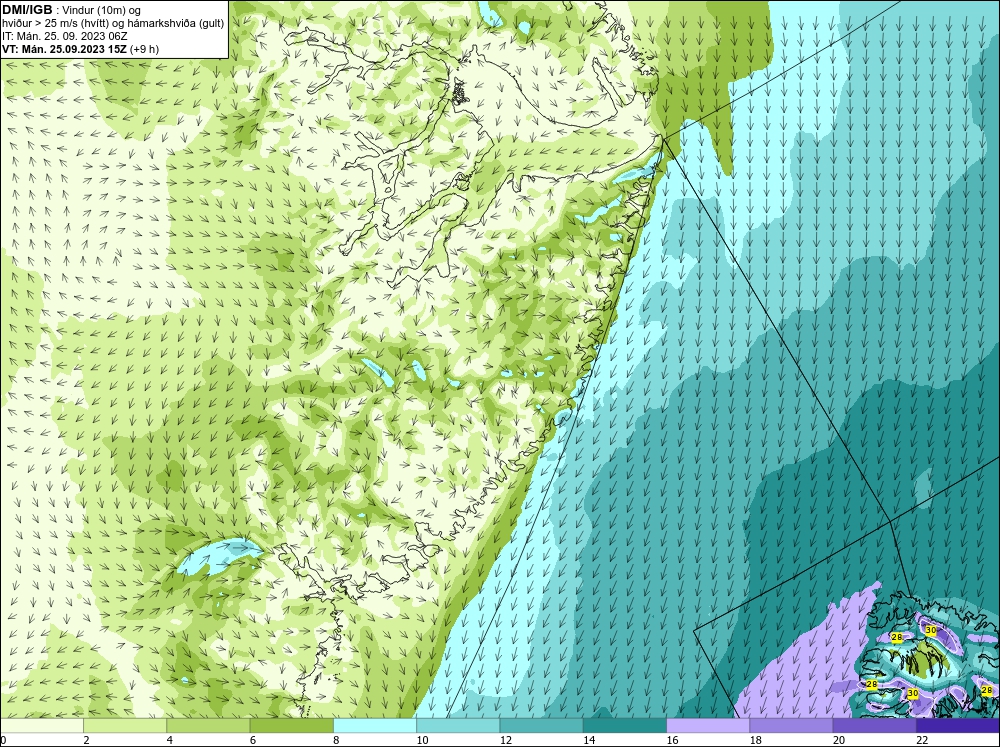Click the legend scale number 2

coord(86,740)
